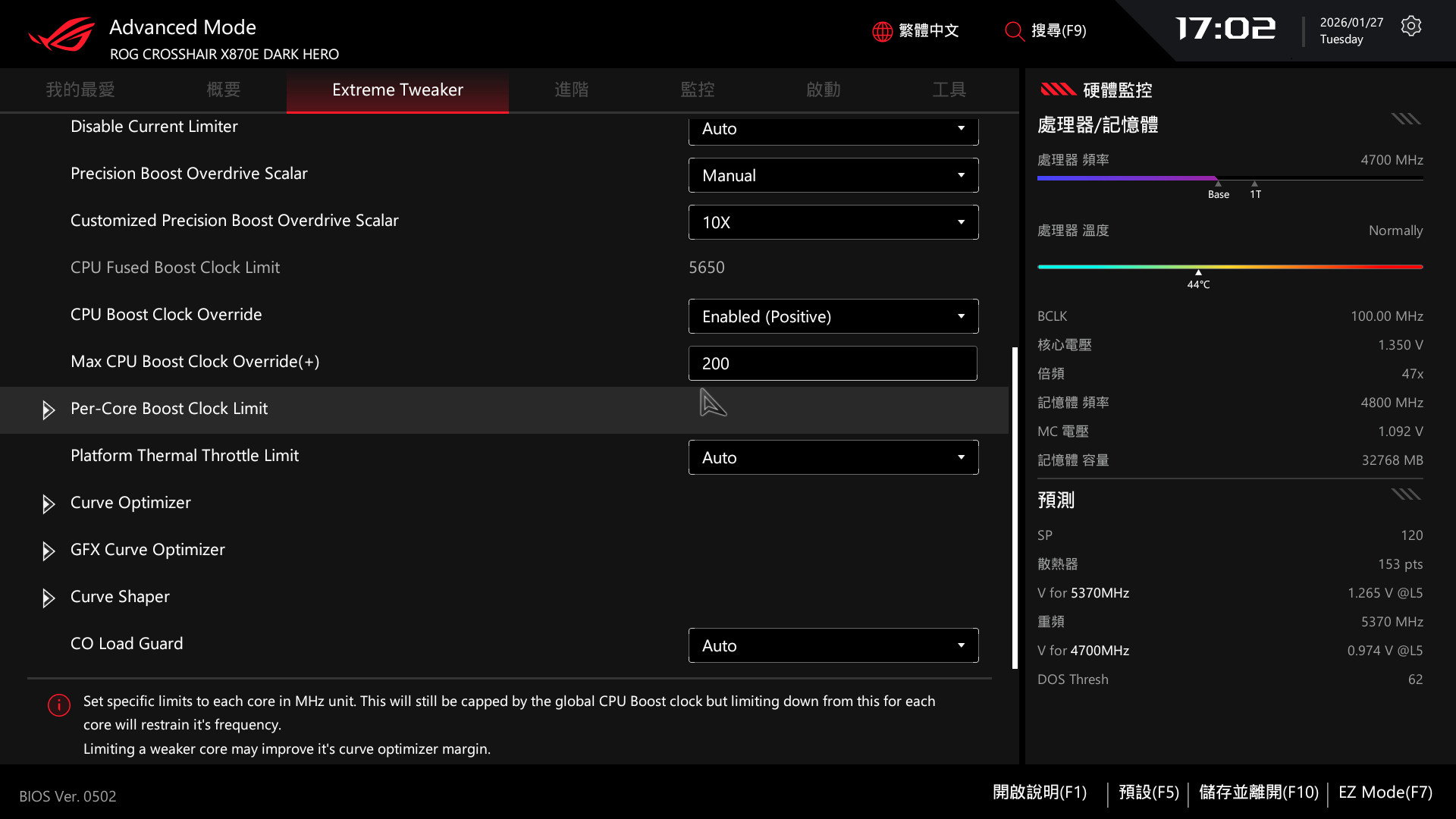Click the settings gear icon
This screenshot has width=1456, height=819.
point(1410,27)
